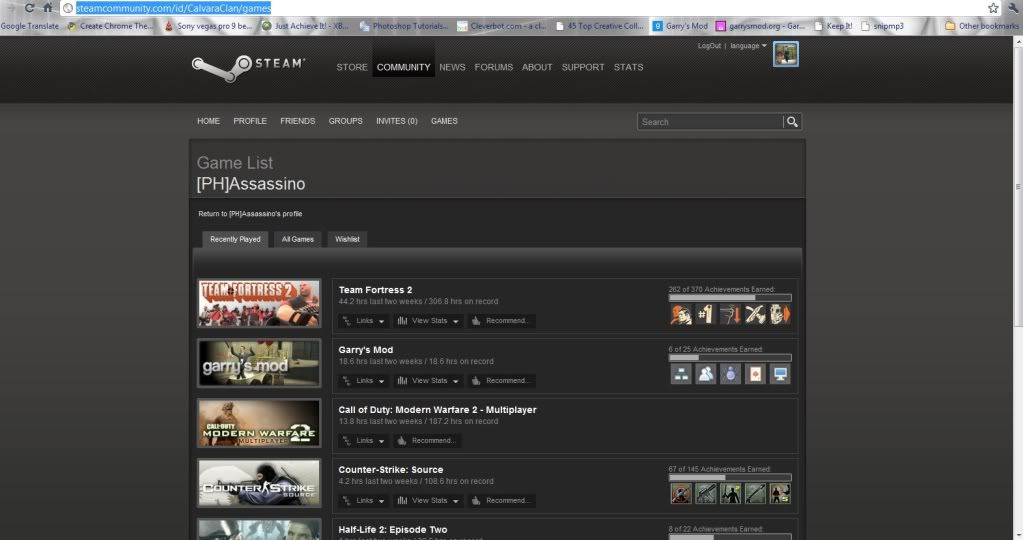Open the Garry's Mod bookmark

coord(680,26)
